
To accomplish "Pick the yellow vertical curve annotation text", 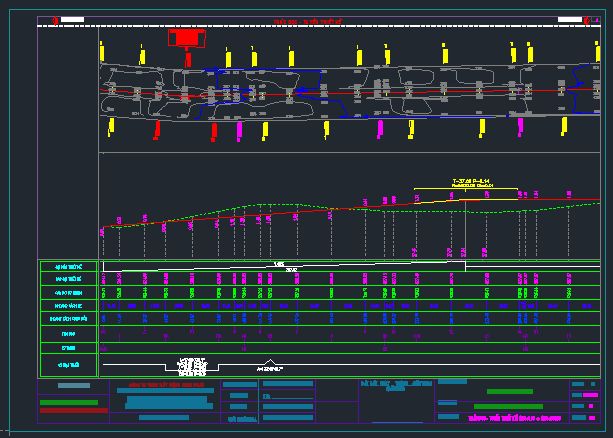I will (x=471, y=183).
